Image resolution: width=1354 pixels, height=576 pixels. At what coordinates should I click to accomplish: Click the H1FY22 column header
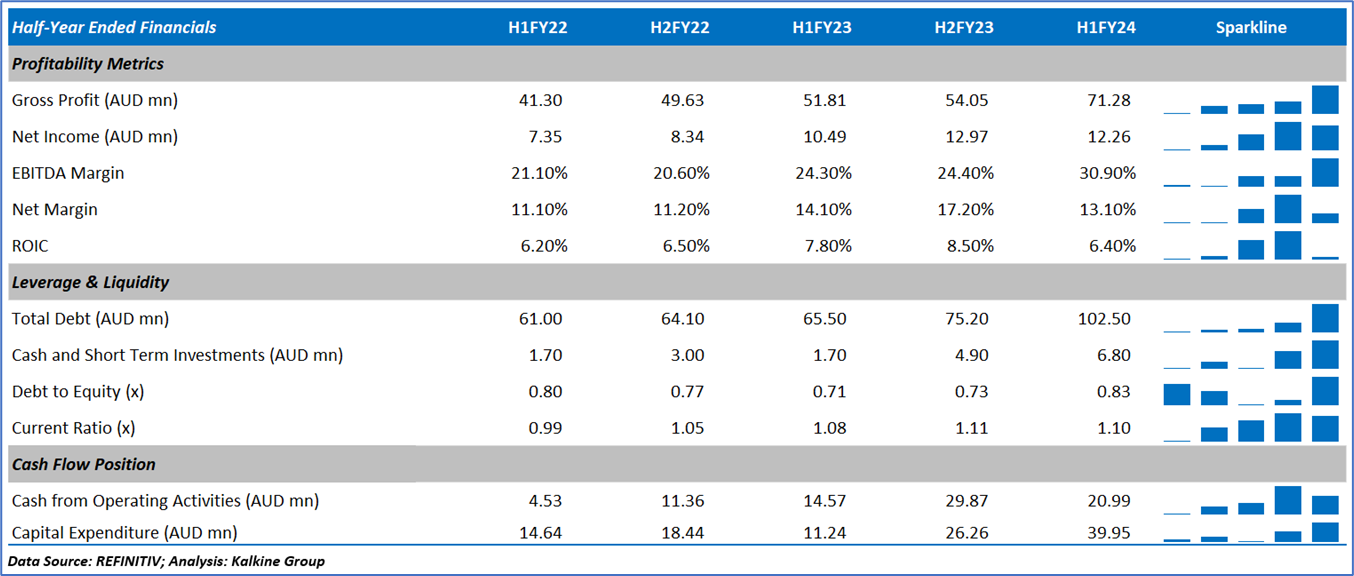(537, 28)
